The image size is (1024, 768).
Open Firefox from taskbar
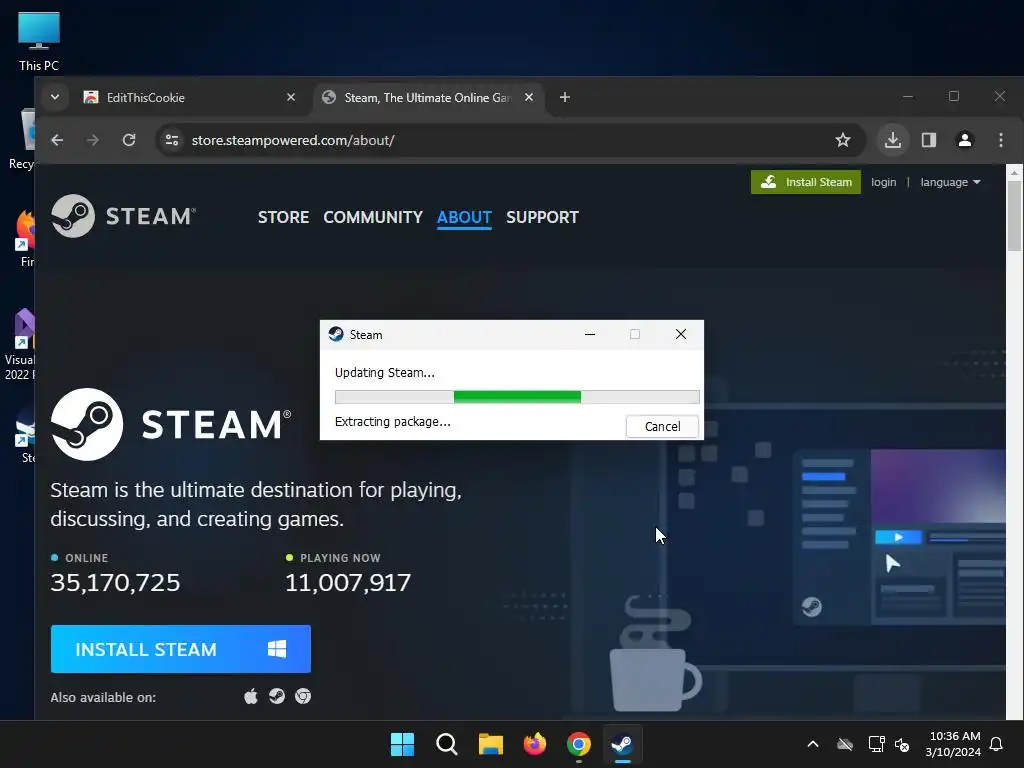coord(535,744)
